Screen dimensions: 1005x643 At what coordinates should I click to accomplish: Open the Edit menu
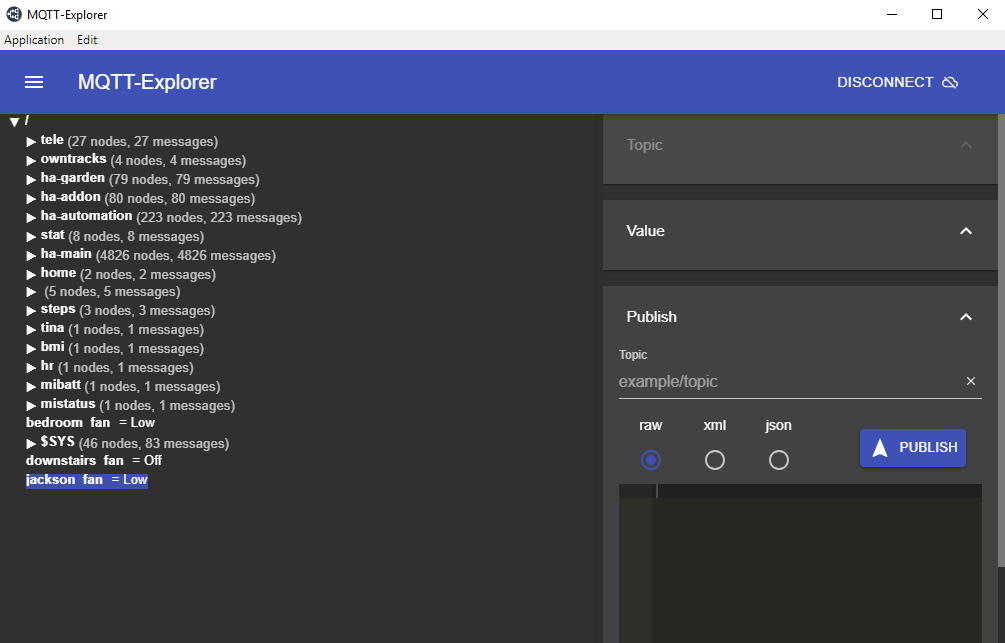point(86,40)
